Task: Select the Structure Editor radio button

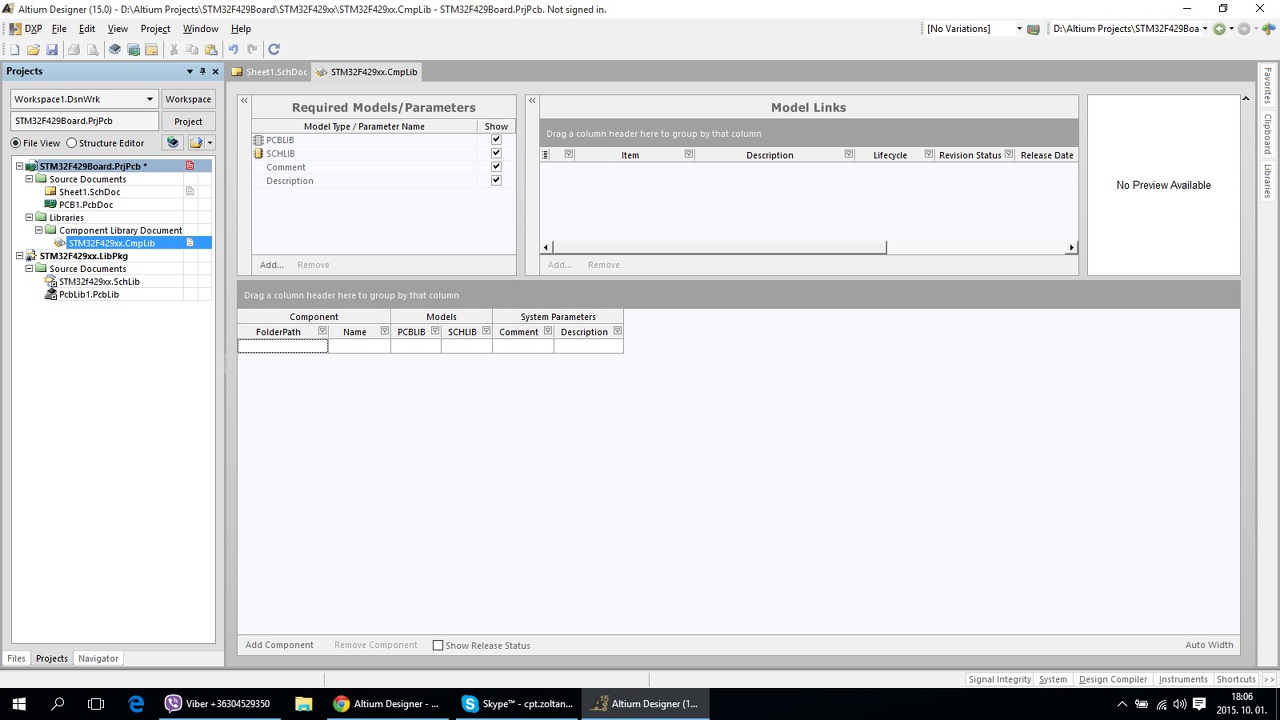Action: coord(72,143)
